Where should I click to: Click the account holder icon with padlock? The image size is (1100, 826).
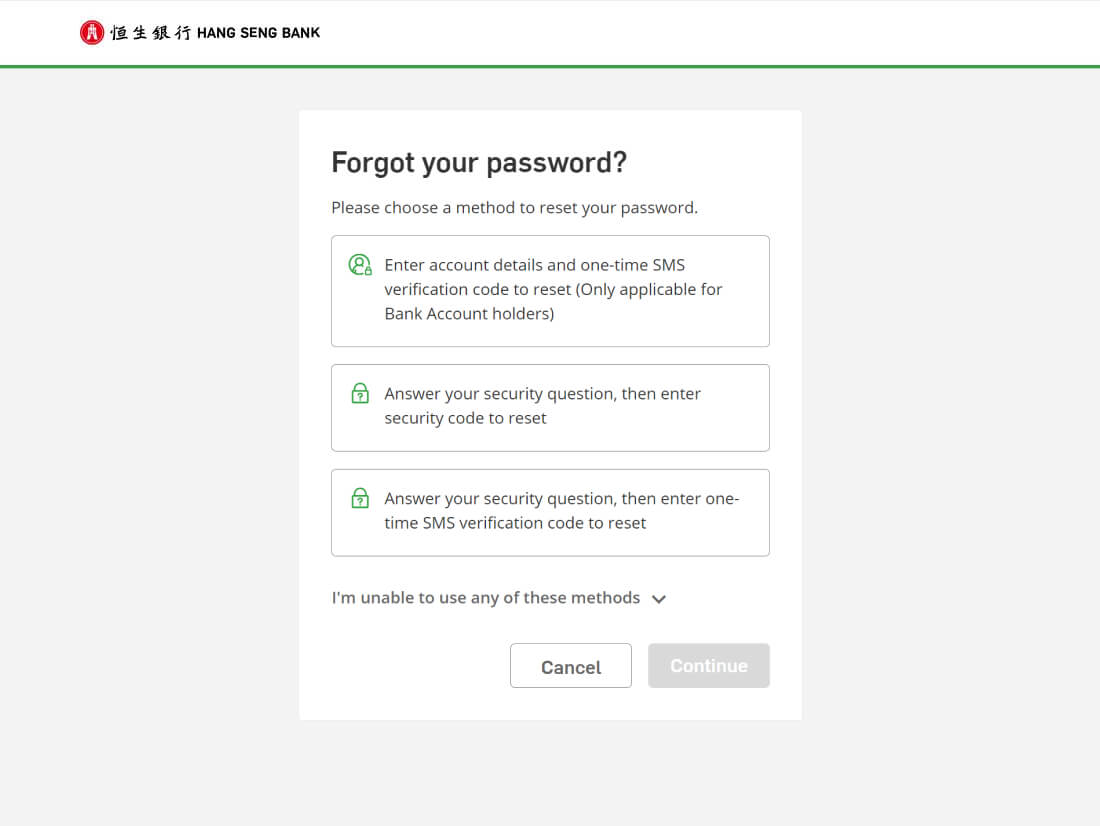tap(360, 265)
